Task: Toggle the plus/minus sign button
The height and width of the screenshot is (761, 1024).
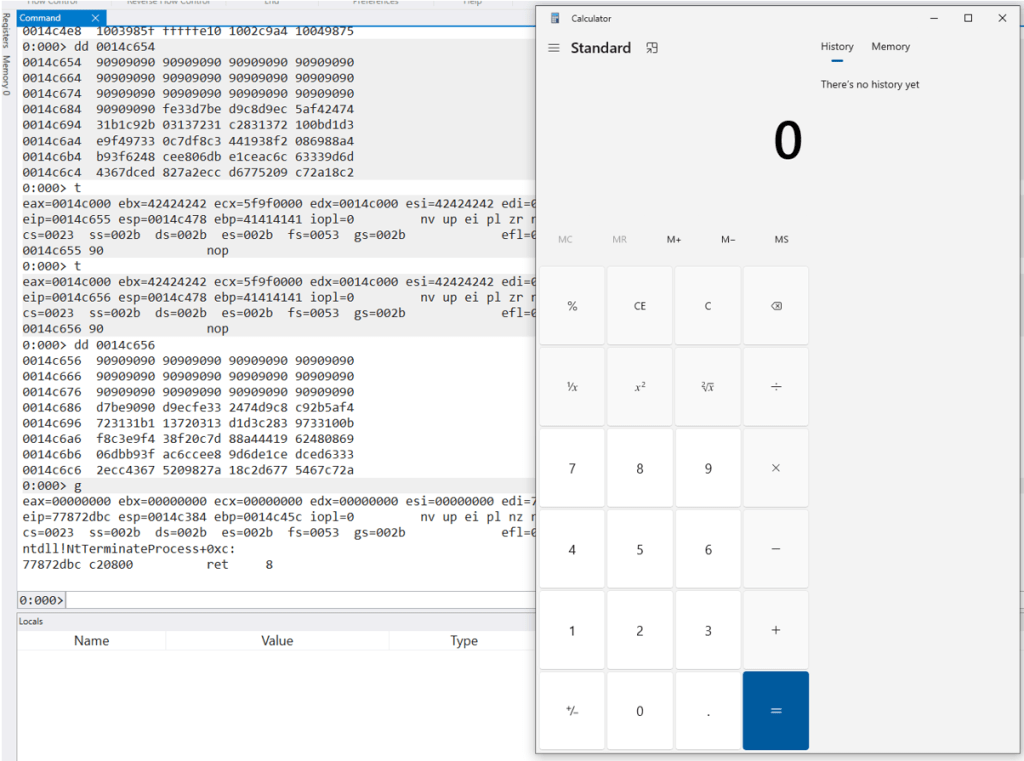Action: 572,711
